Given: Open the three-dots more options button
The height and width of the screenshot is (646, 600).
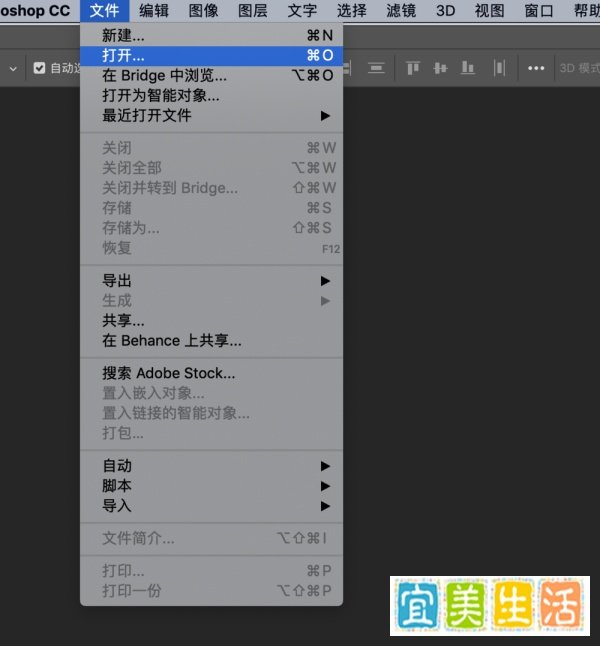Looking at the screenshot, I should click(x=536, y=68).
